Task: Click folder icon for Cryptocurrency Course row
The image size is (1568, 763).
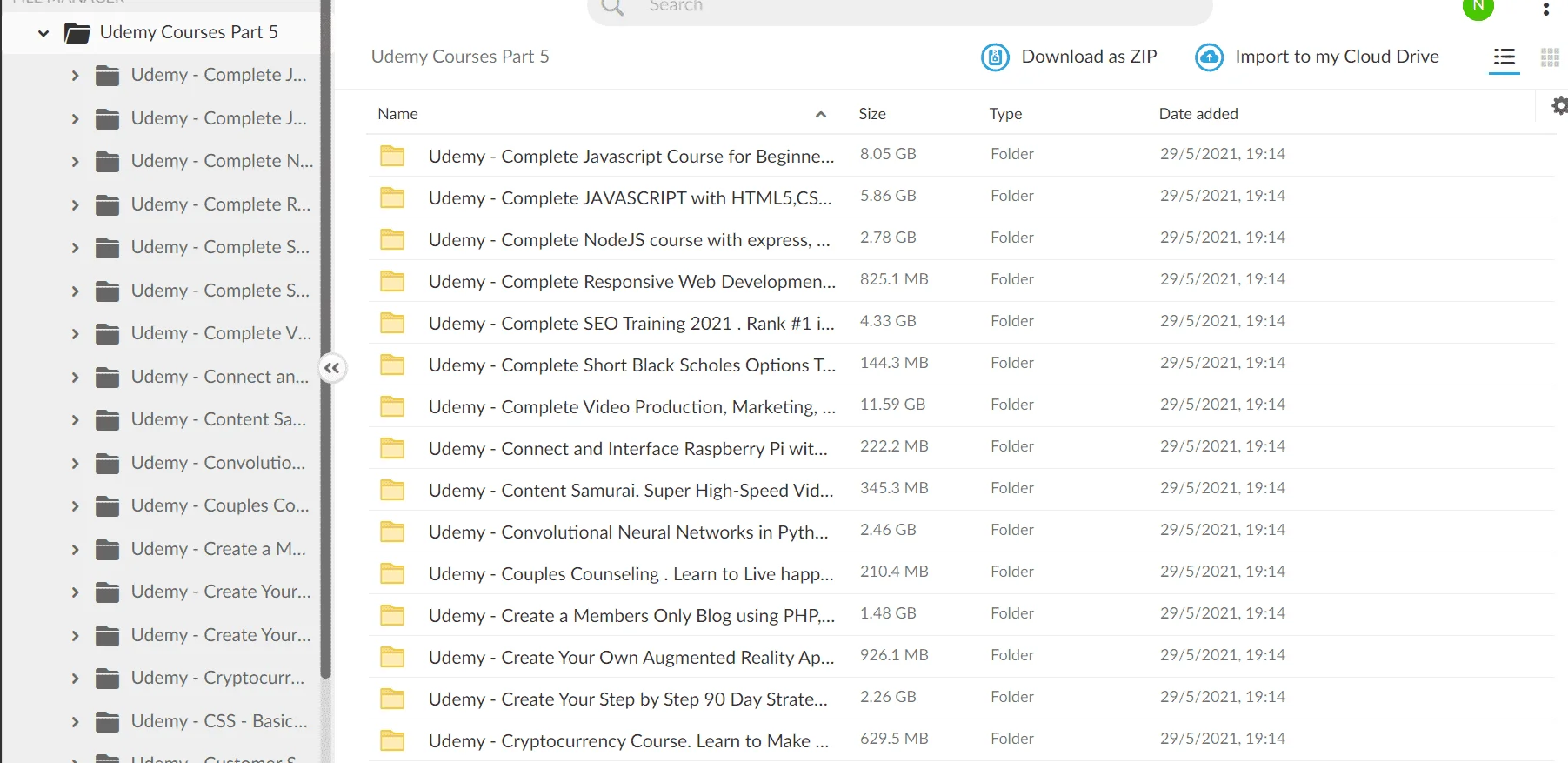Action: click(x=392, y=740)
